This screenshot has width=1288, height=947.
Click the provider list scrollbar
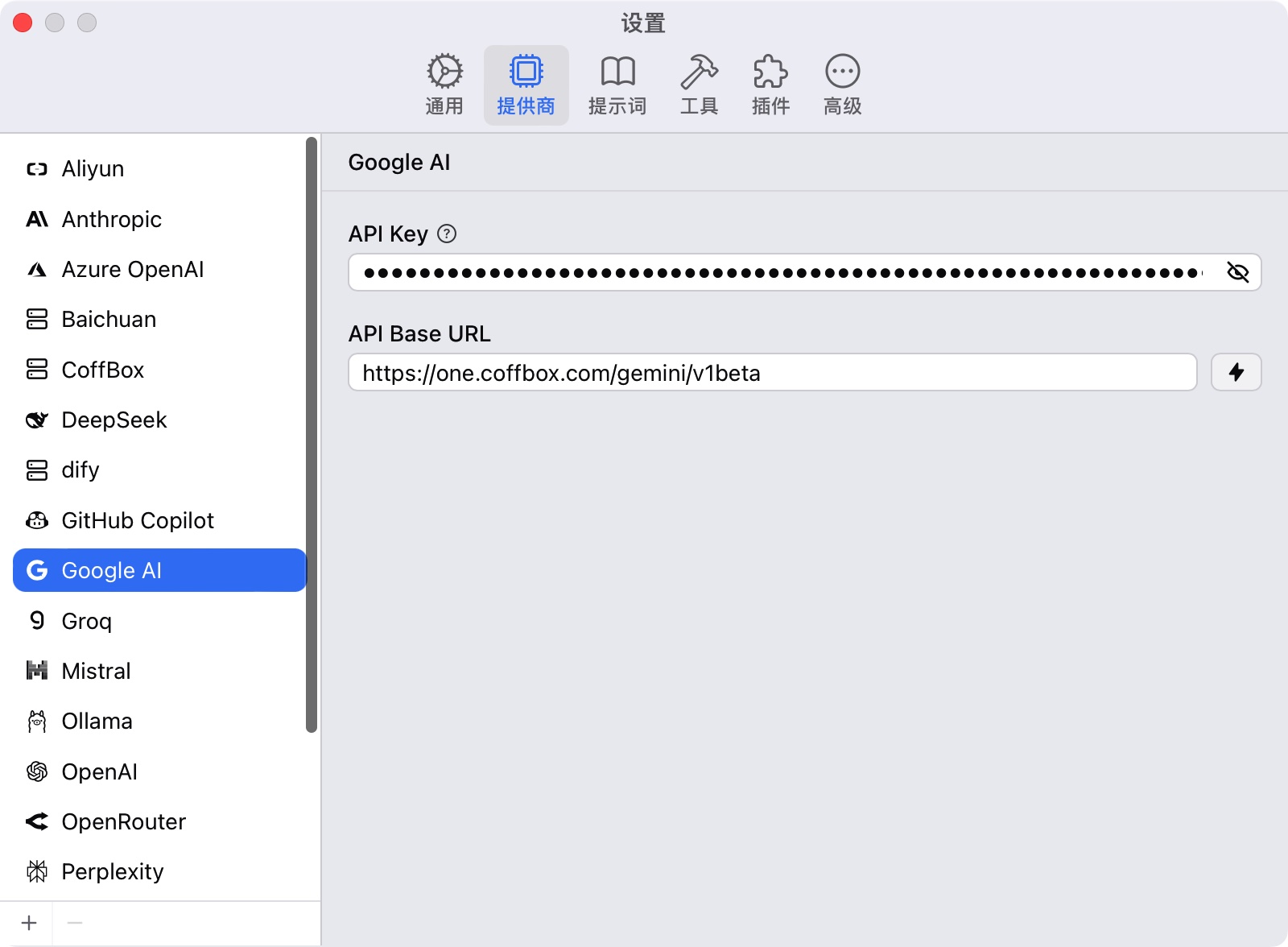tap(312, 435)
